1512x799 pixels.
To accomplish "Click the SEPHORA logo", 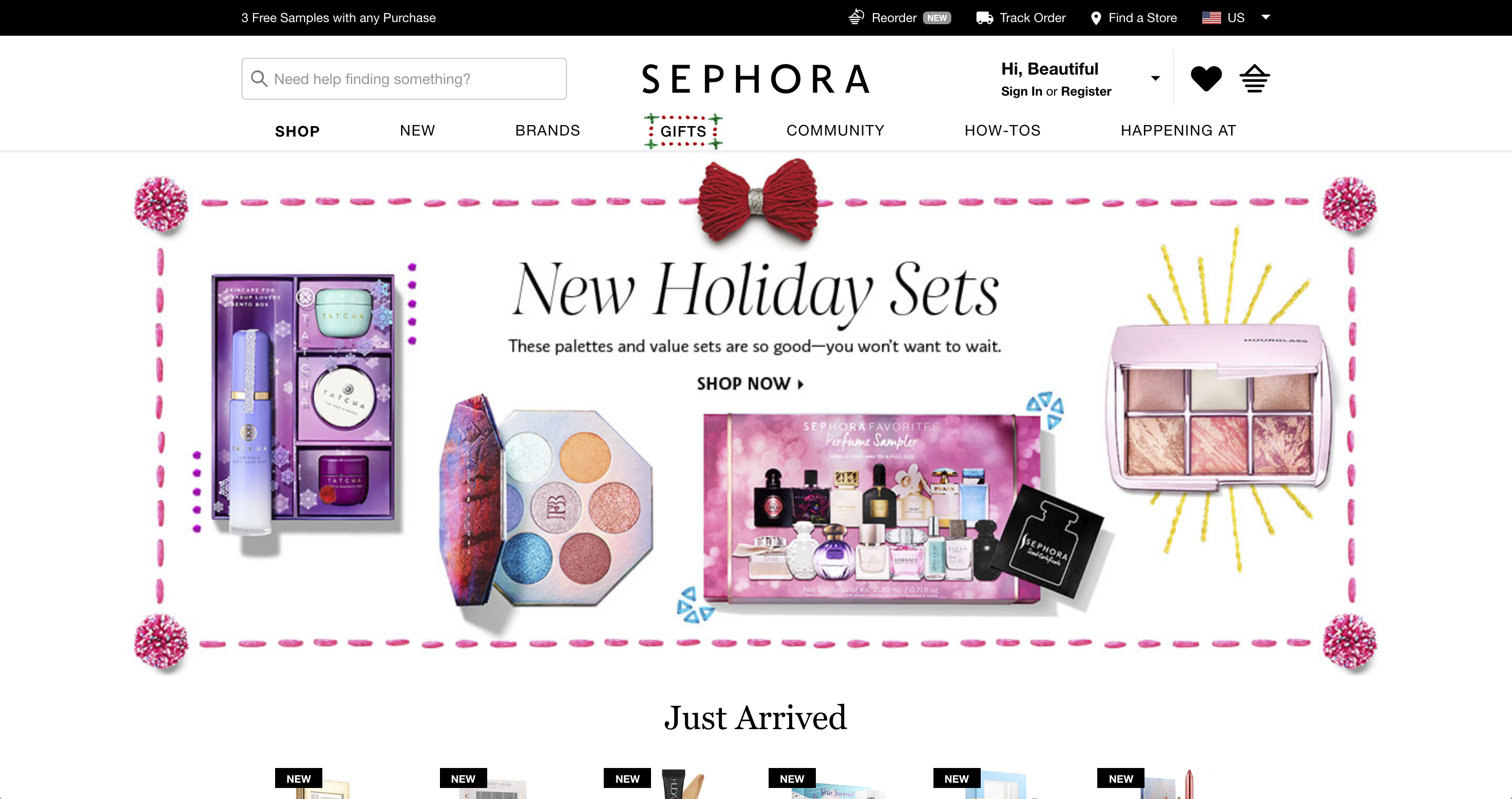I will (x=755, y=79).
